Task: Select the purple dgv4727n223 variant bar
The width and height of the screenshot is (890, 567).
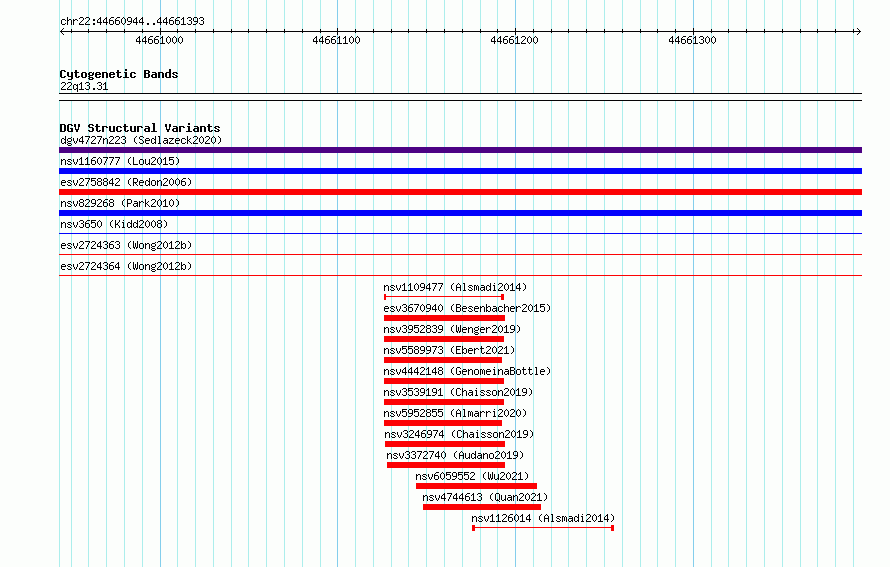Action: pos(460,150)
